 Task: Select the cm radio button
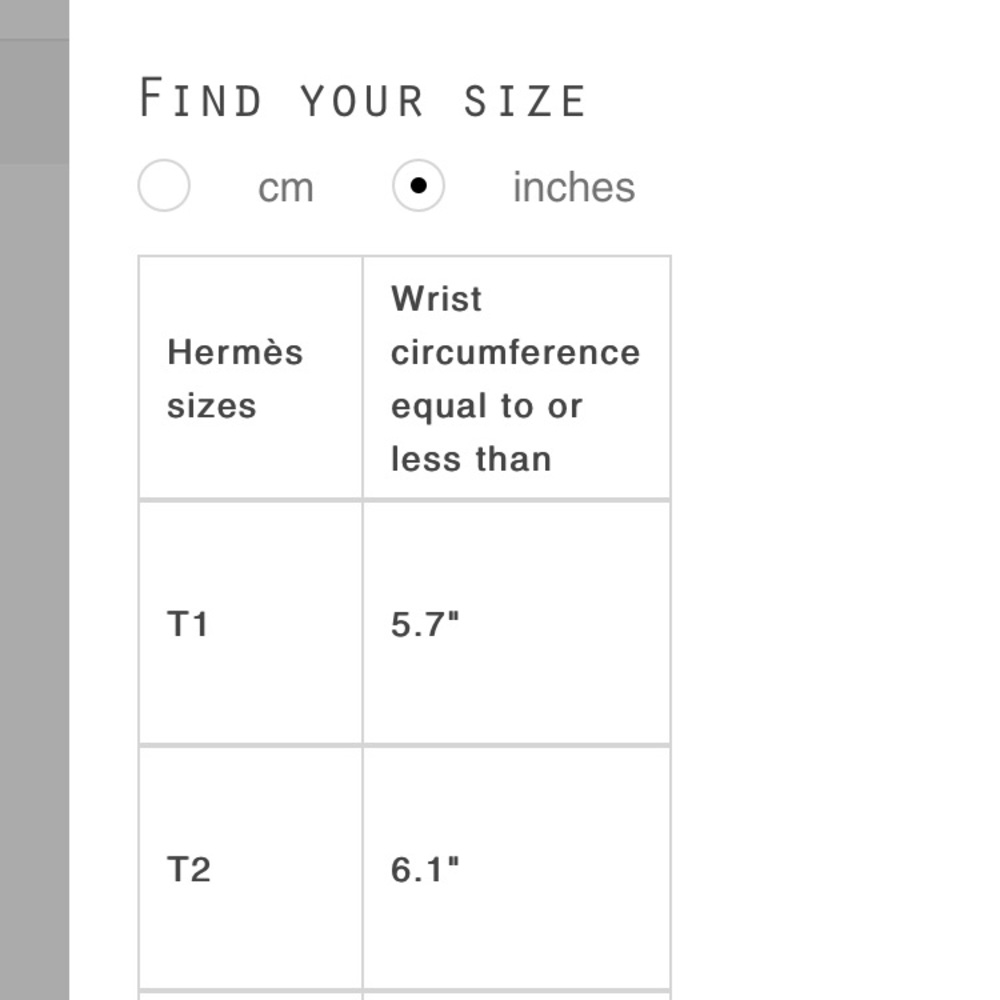(x=164, y=186)
